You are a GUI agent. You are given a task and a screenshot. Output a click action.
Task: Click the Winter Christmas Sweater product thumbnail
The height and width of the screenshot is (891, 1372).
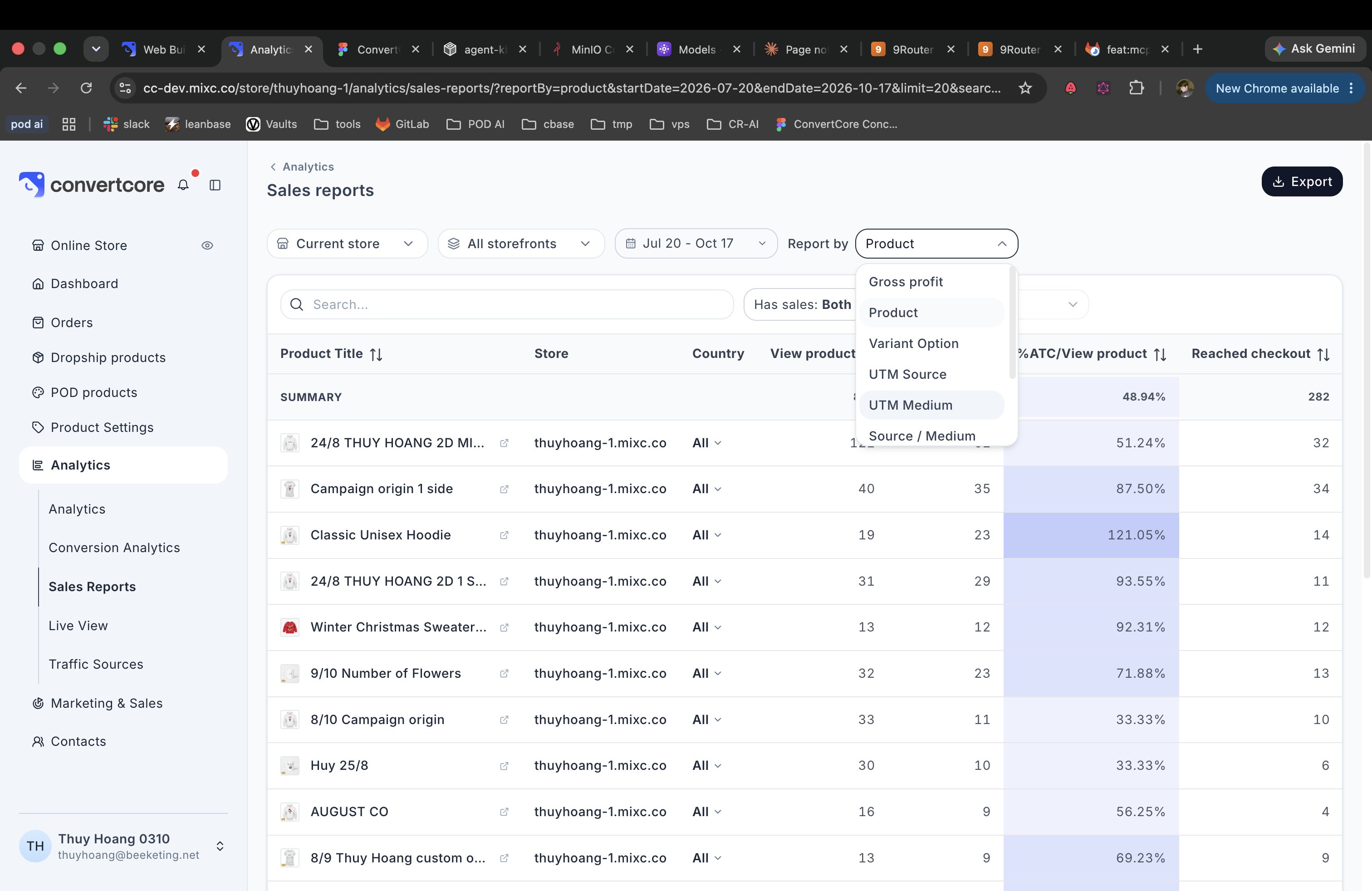point(290,627)
